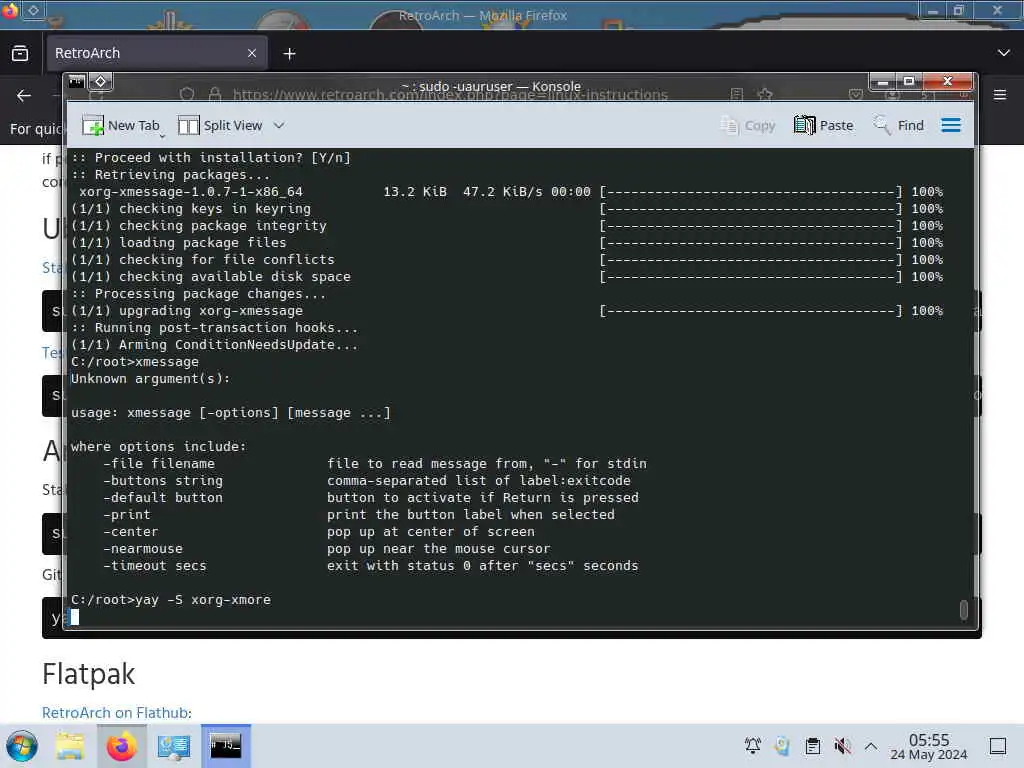Open Find in Konsole
The width and height of the screenshot is (1024, 768).
coord(899,125)
